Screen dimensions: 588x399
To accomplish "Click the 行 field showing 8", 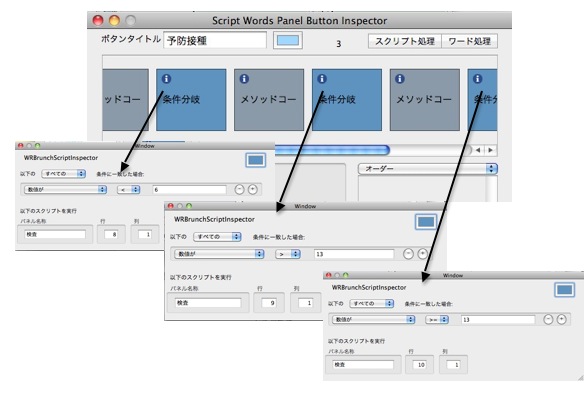I will (111, 234).
